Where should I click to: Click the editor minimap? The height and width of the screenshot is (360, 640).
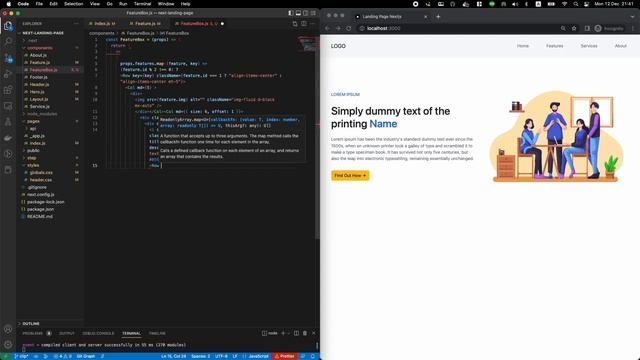pos(308,45)
